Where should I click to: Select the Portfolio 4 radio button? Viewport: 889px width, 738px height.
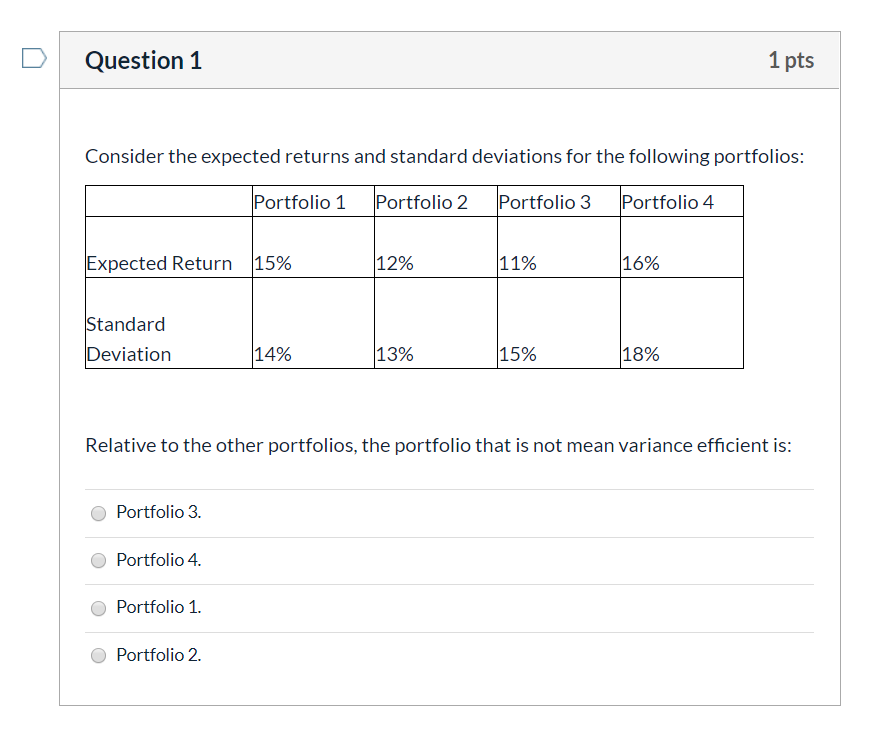[98, 560]
